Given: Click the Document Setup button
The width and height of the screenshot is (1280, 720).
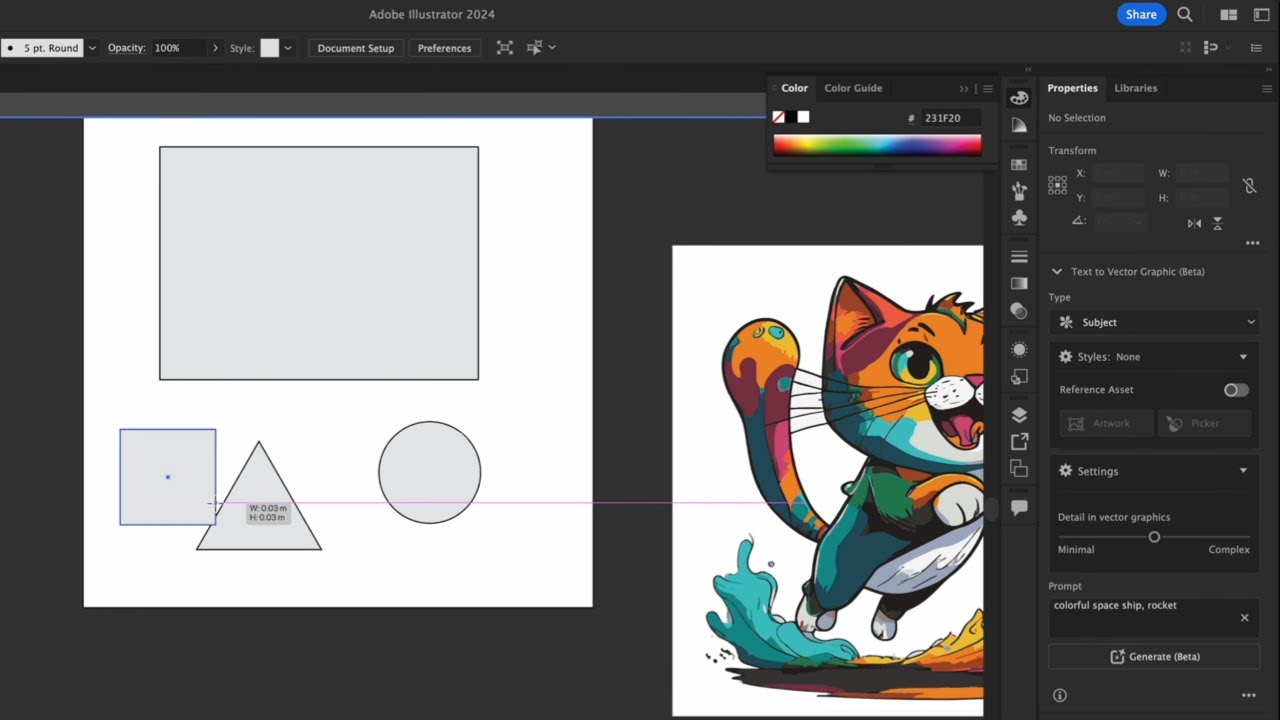Looking at the screenshot, I should coord(356,48).
